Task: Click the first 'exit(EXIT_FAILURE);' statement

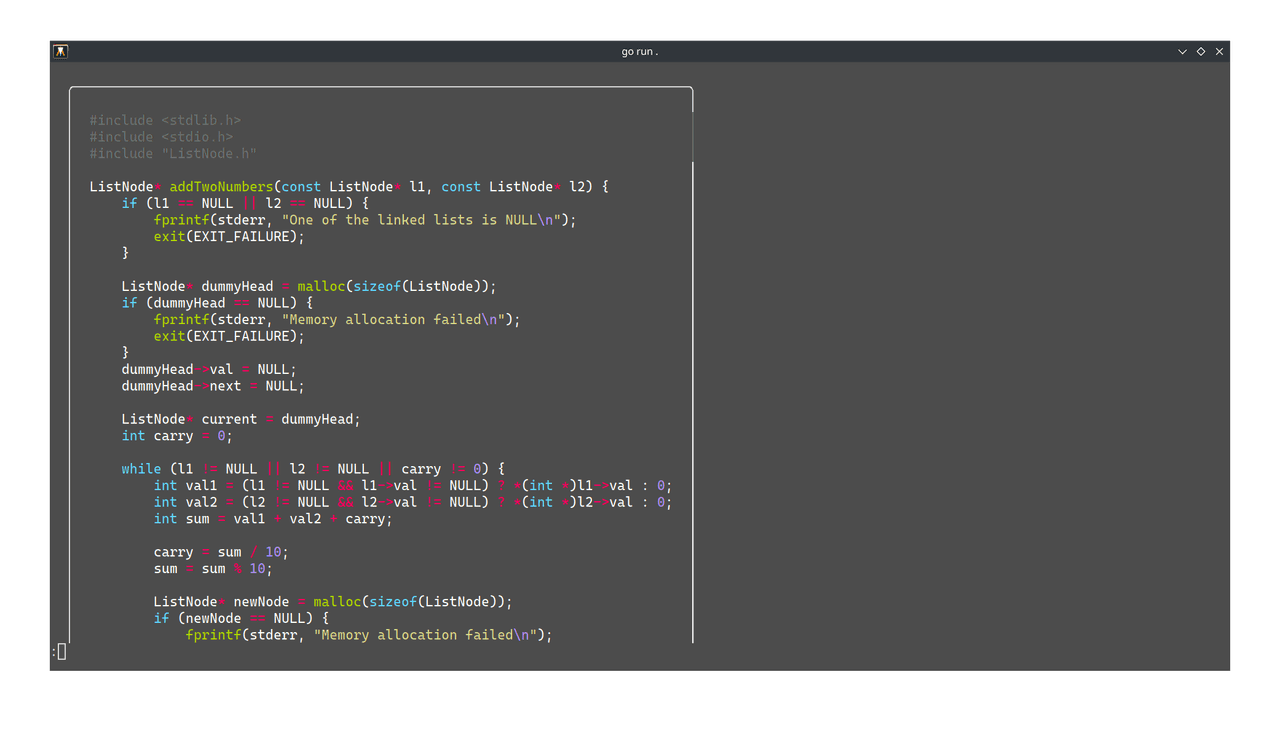Action: [229, 237]
